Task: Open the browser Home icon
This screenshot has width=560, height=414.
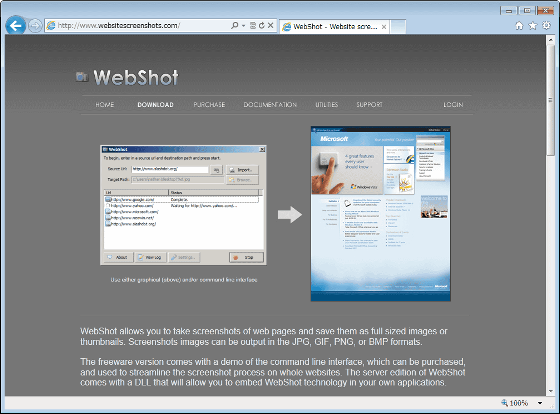Action: coord(519,26)
